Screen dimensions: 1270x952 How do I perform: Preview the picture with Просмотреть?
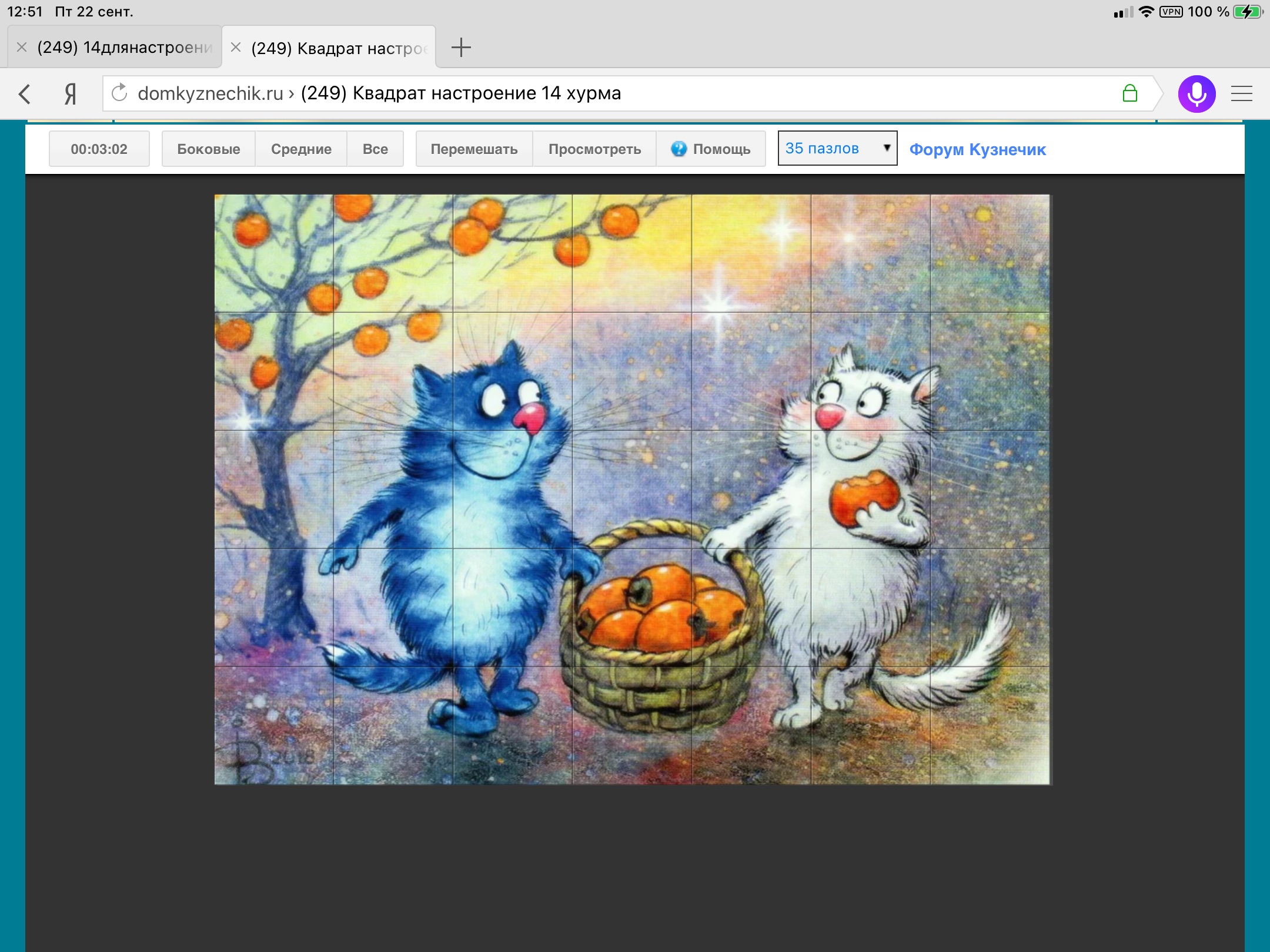594,149
